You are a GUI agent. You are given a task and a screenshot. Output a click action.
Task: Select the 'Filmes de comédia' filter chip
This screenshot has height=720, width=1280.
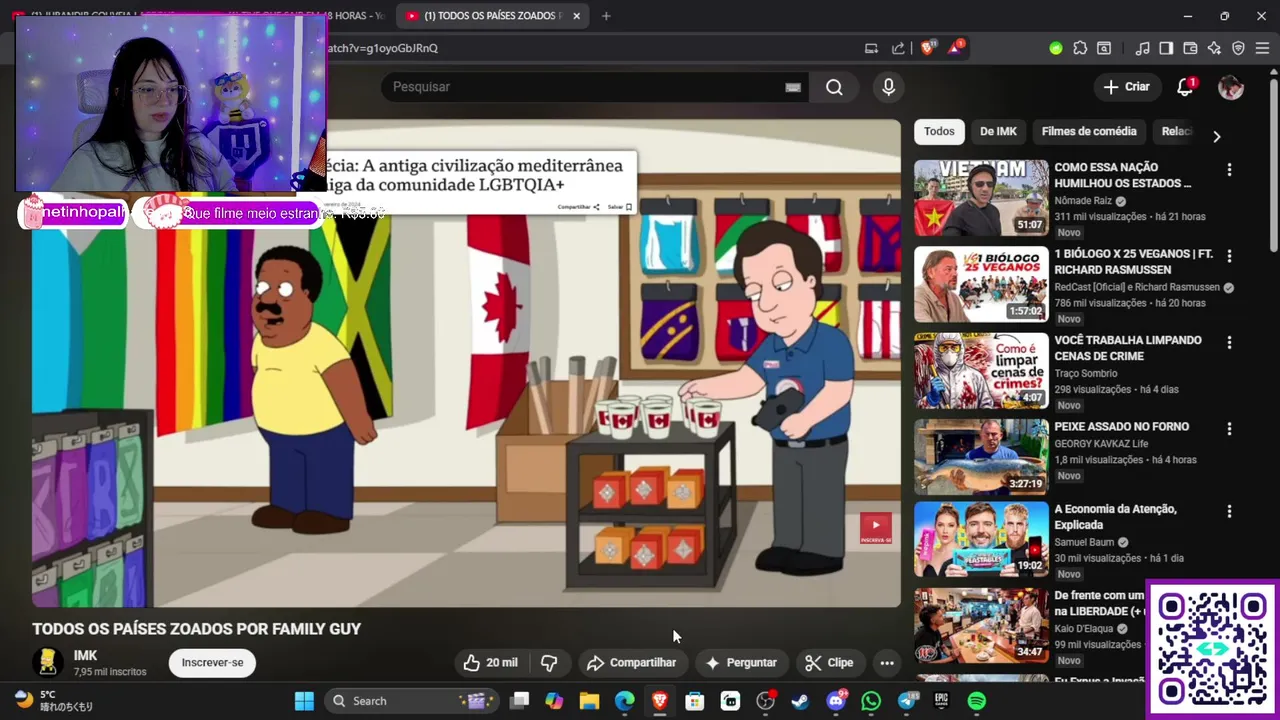click(x=1089, y=131)
